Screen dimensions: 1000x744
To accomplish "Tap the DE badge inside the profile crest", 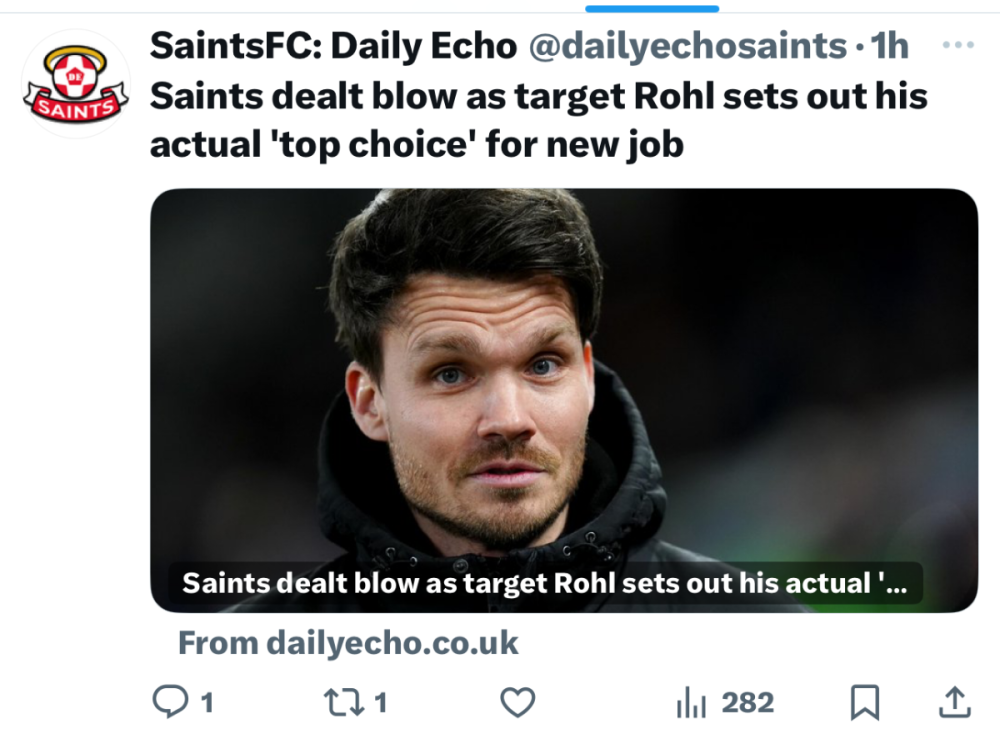I will click(x=75, y=74).
